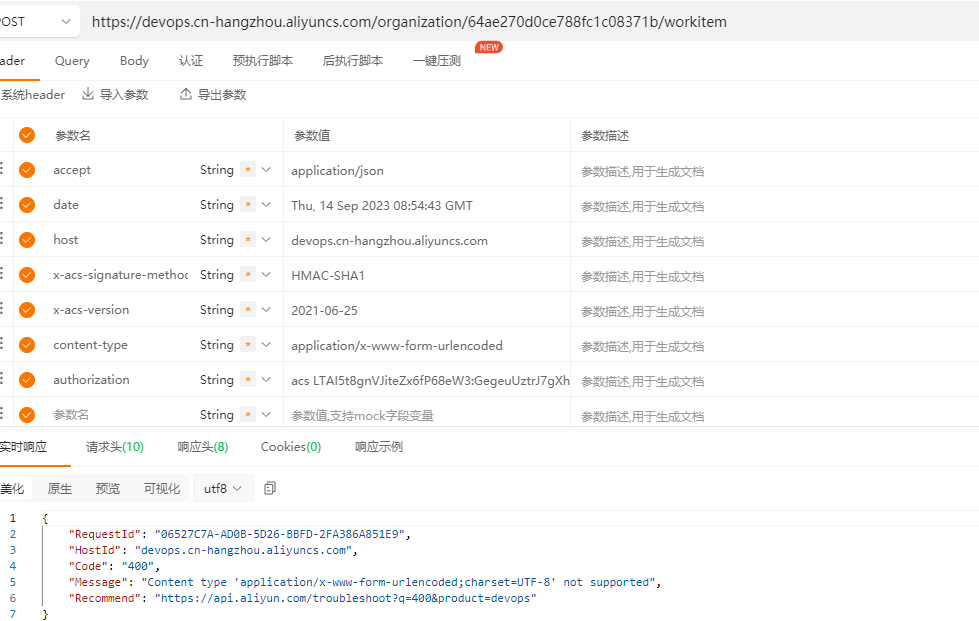This screenshot has height=621, width=979.
Task: Toggle the select-all parameters checkbox in header
Action: click(x=27, y=135)
